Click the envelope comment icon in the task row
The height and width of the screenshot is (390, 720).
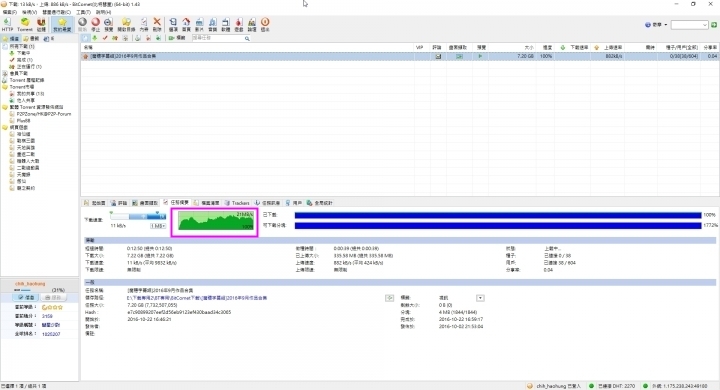(438, 57)
